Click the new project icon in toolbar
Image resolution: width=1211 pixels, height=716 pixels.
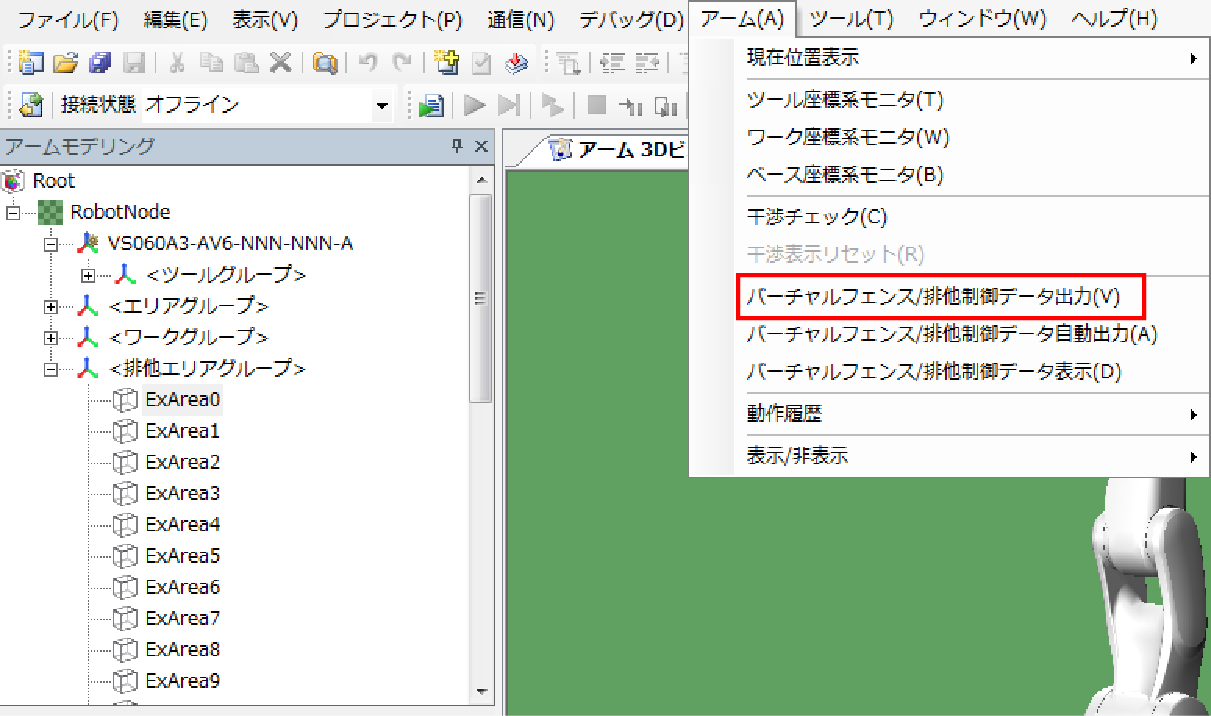tap(32, 63)
